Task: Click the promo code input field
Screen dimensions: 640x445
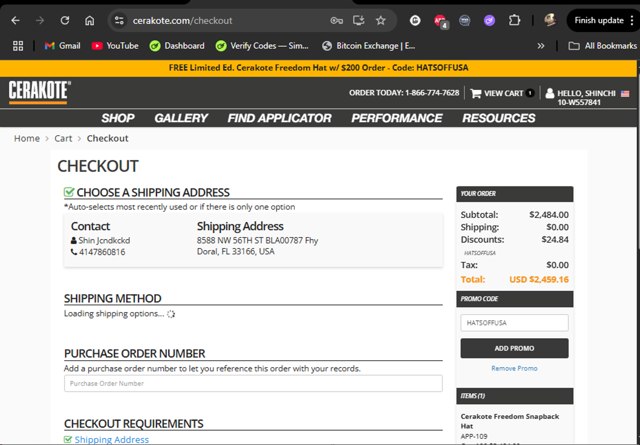Action: tap(514, 323)
